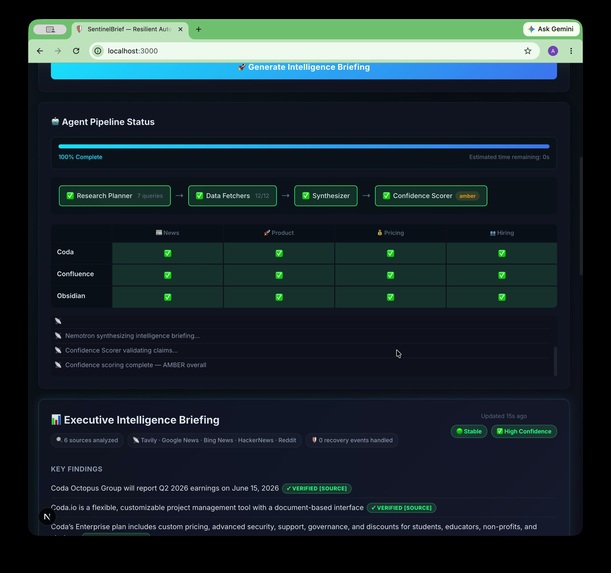Click the 100% Complete label

coord(80,157)
